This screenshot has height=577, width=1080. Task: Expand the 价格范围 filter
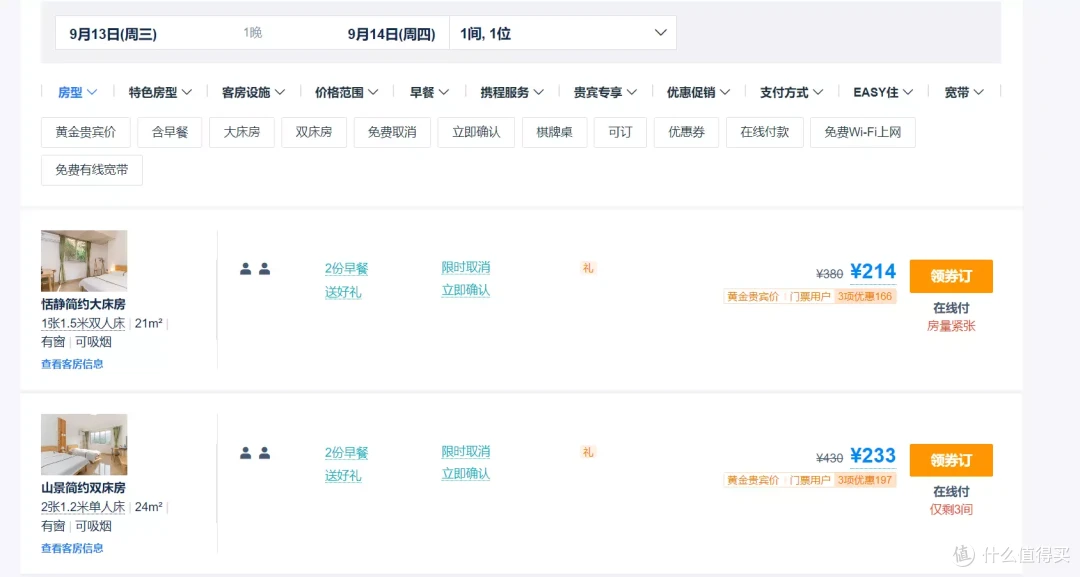(346, 92)
